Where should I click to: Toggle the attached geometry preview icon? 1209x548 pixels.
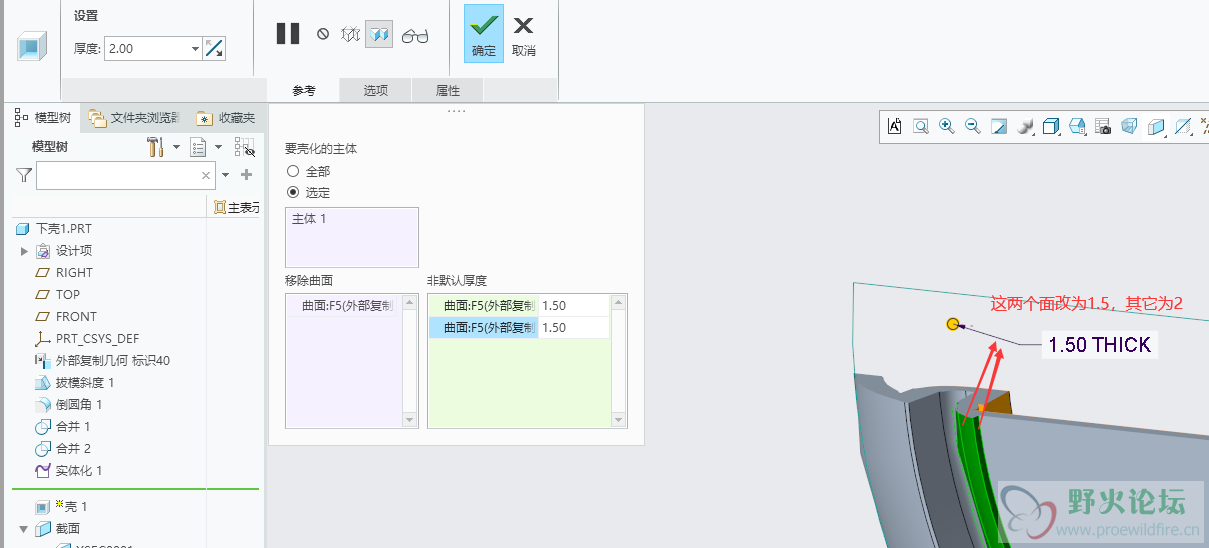point(379,34)
